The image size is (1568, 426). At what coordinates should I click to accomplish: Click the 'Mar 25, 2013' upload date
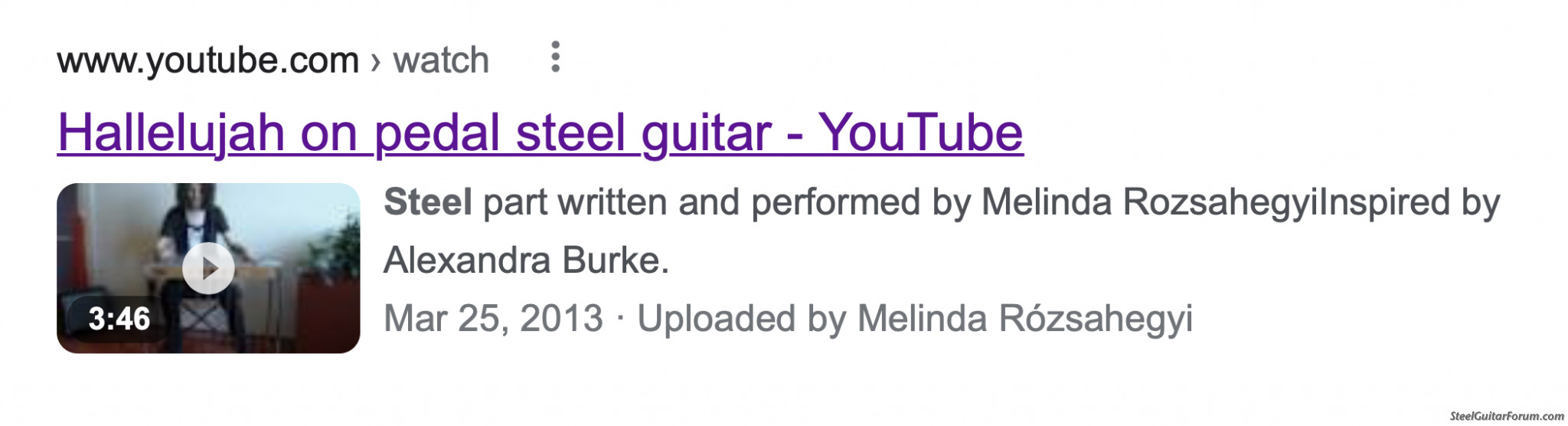(493, 319)
